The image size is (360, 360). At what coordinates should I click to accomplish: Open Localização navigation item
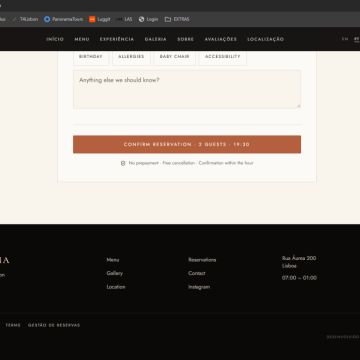click(266, 39)
